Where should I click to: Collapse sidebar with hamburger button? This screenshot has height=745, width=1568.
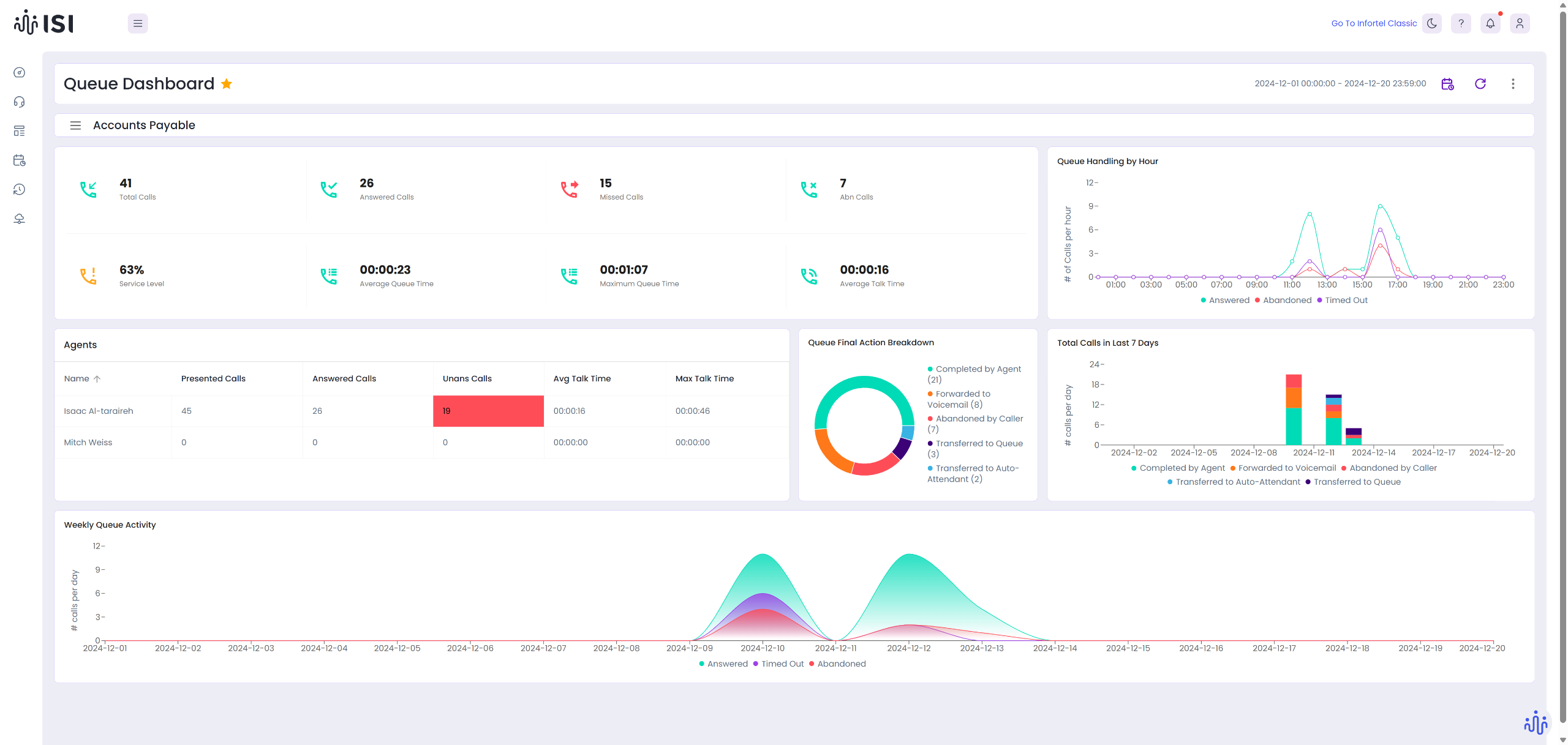pyautogui.click(x=138, y=23)
